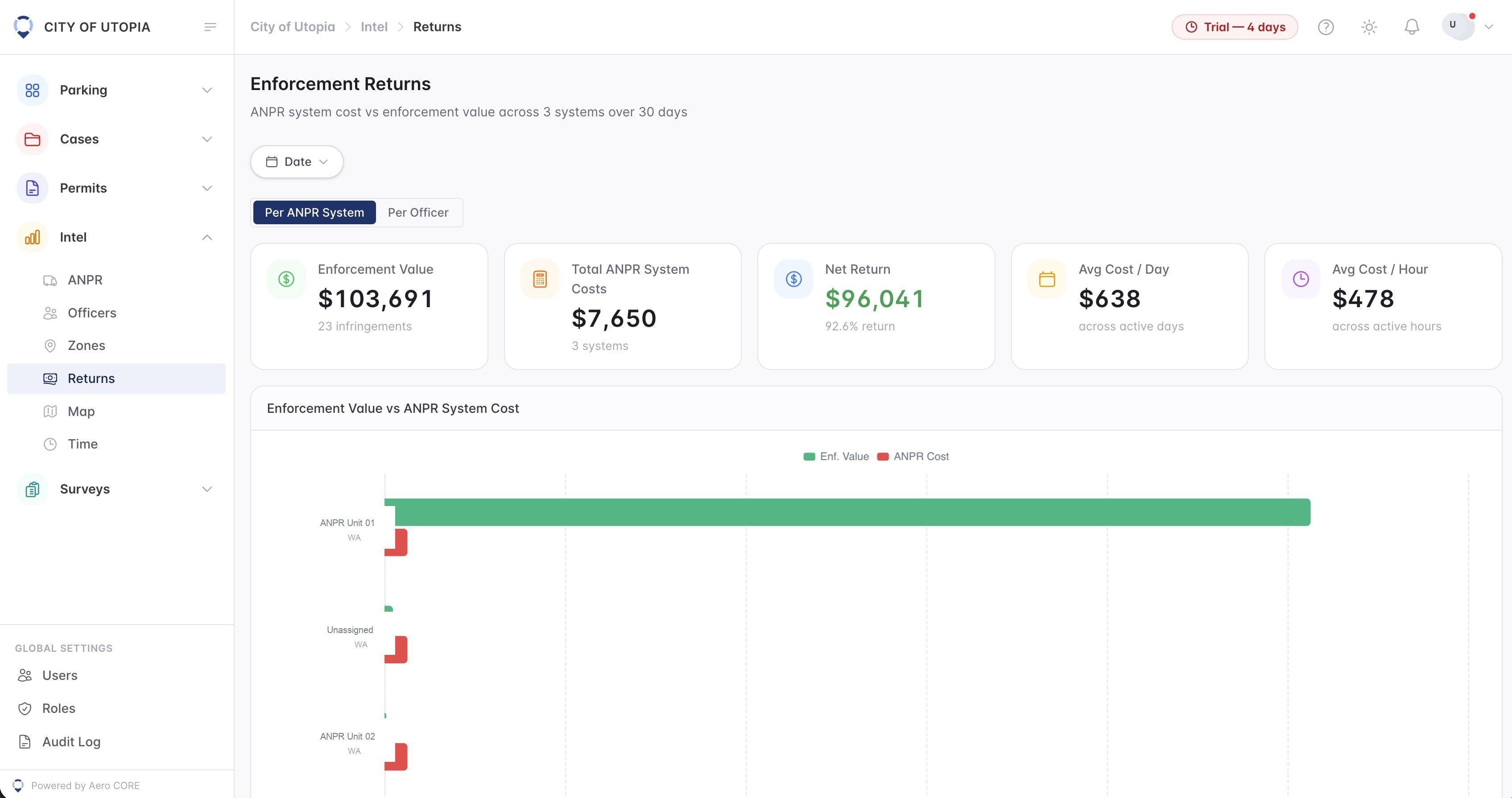Click the Trial — 4 days button
This screenshot has width=1512, height=798.
(1235, 27)
